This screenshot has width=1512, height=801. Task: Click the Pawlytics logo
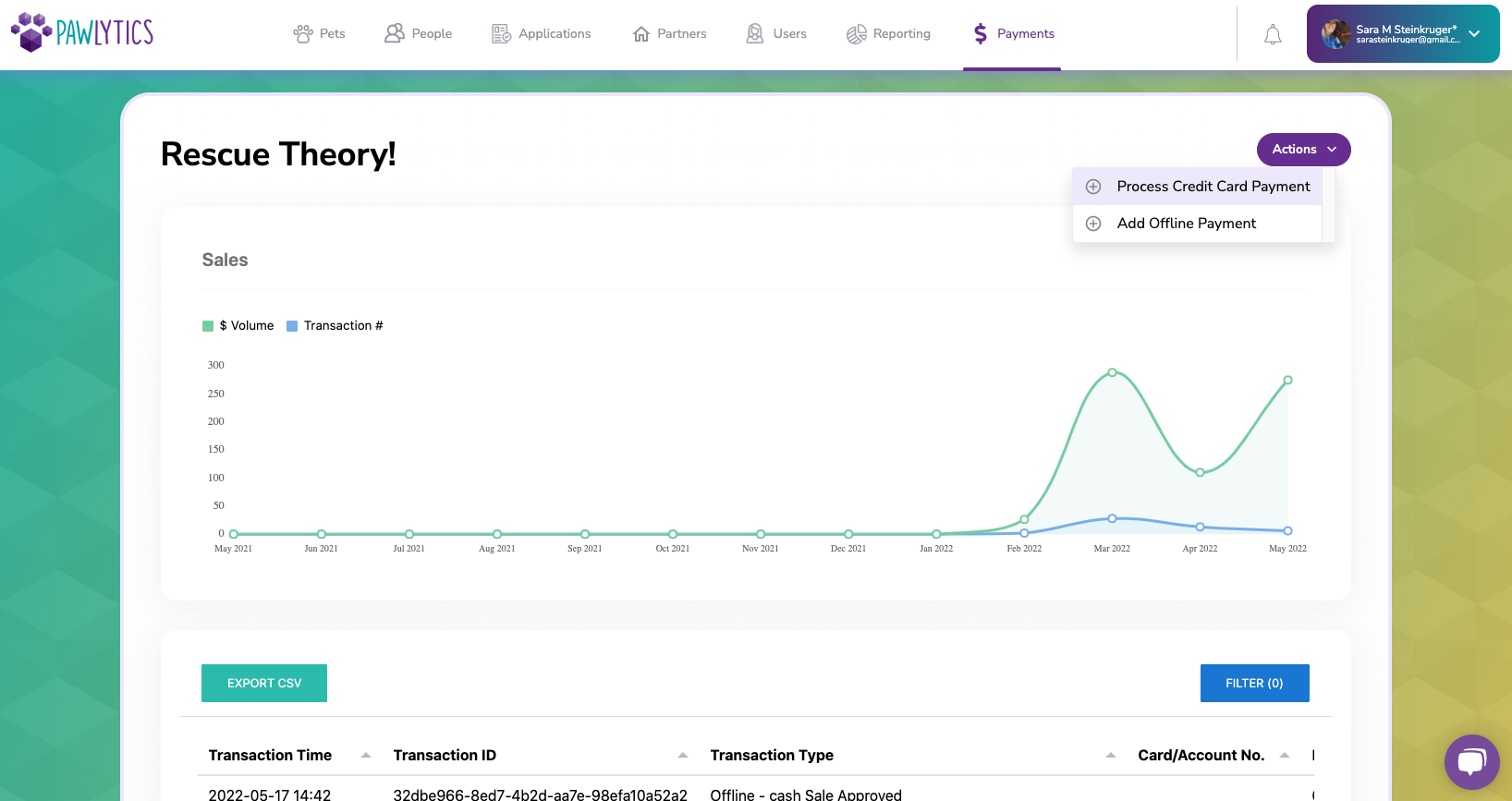82,32
